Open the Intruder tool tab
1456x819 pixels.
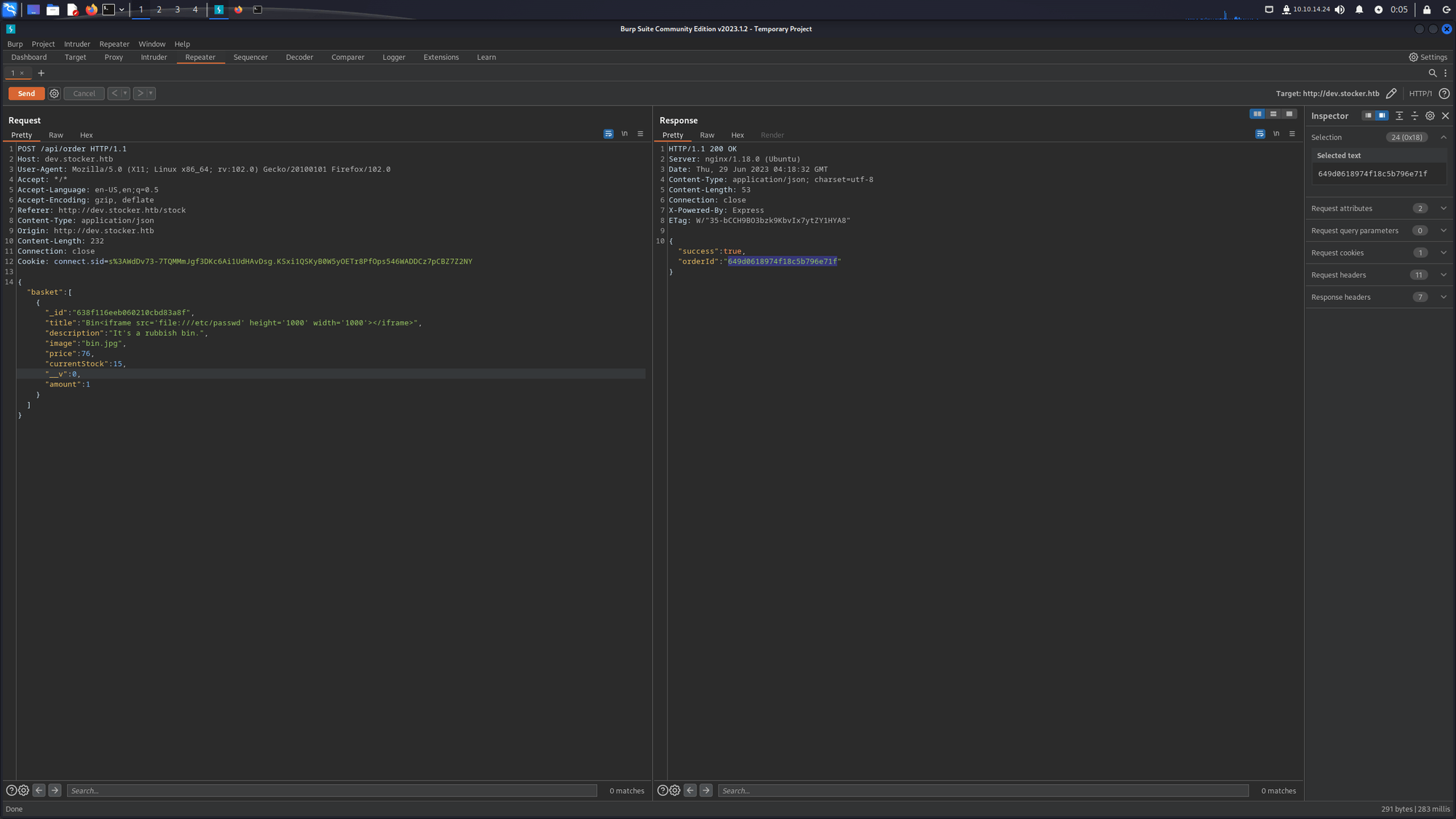[x=154, y=57]
